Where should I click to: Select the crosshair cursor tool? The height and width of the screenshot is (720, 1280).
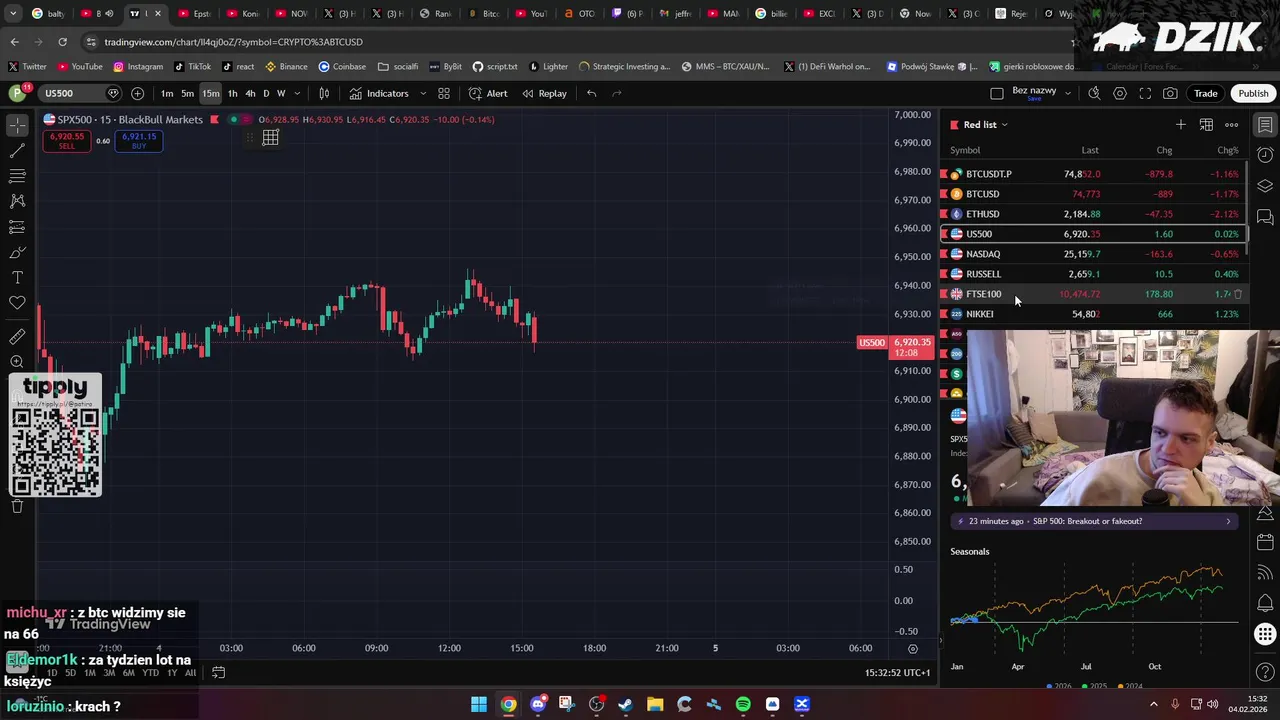pos(17,125)
